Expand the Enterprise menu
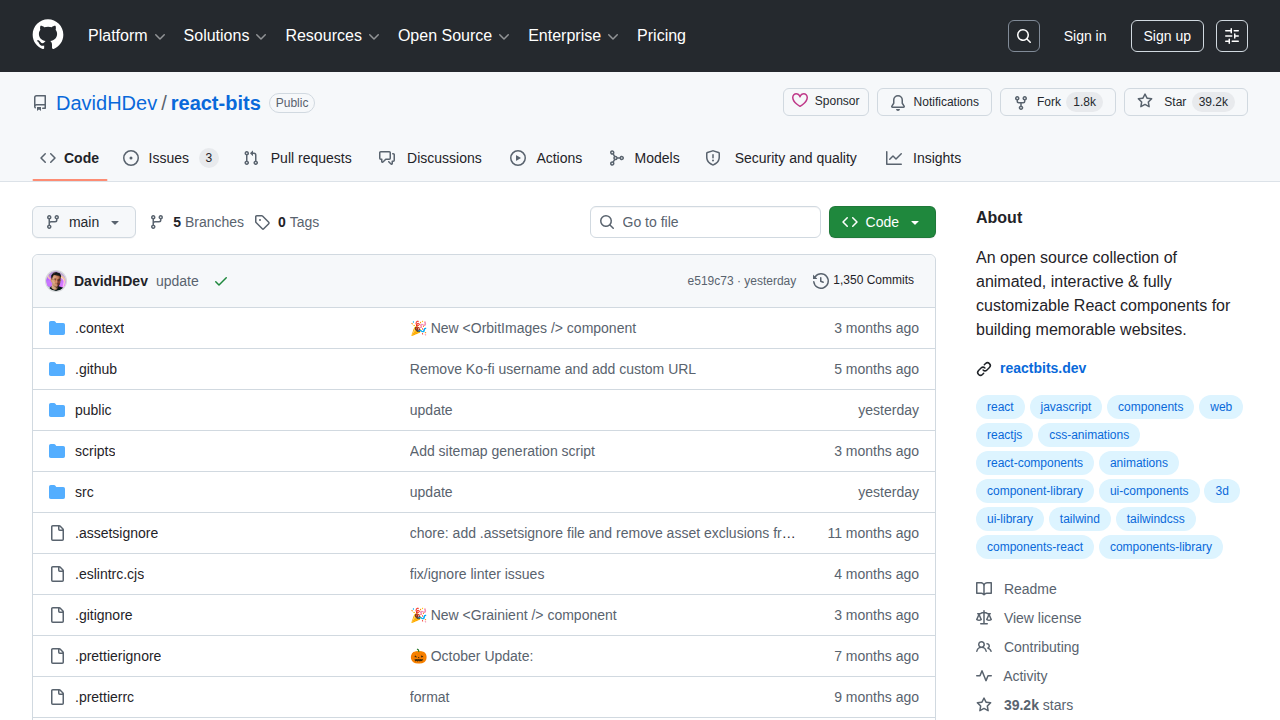The width and height of the screenshot is (1280, 720). [573, 36]
